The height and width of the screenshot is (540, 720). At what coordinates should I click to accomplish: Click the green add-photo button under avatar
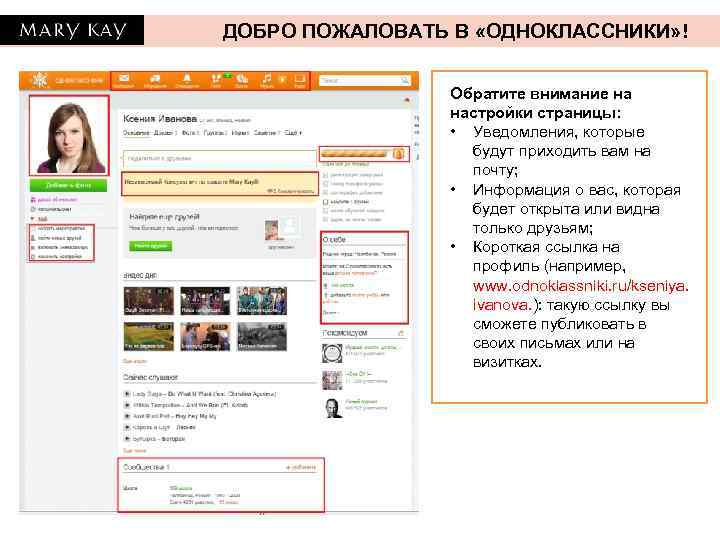[x=68, y=185]
